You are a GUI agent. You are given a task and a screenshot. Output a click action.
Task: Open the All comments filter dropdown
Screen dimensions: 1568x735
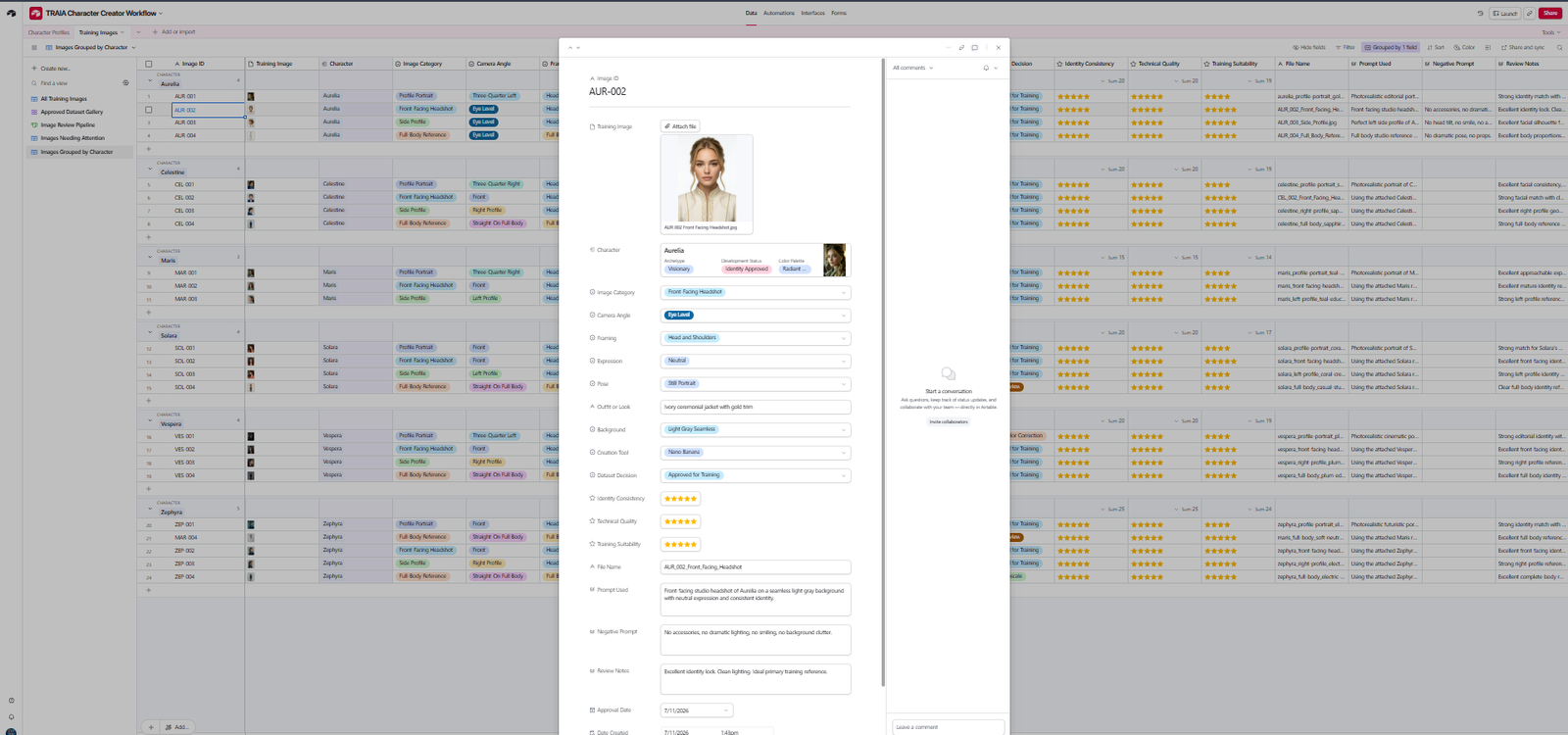point(912,68)
